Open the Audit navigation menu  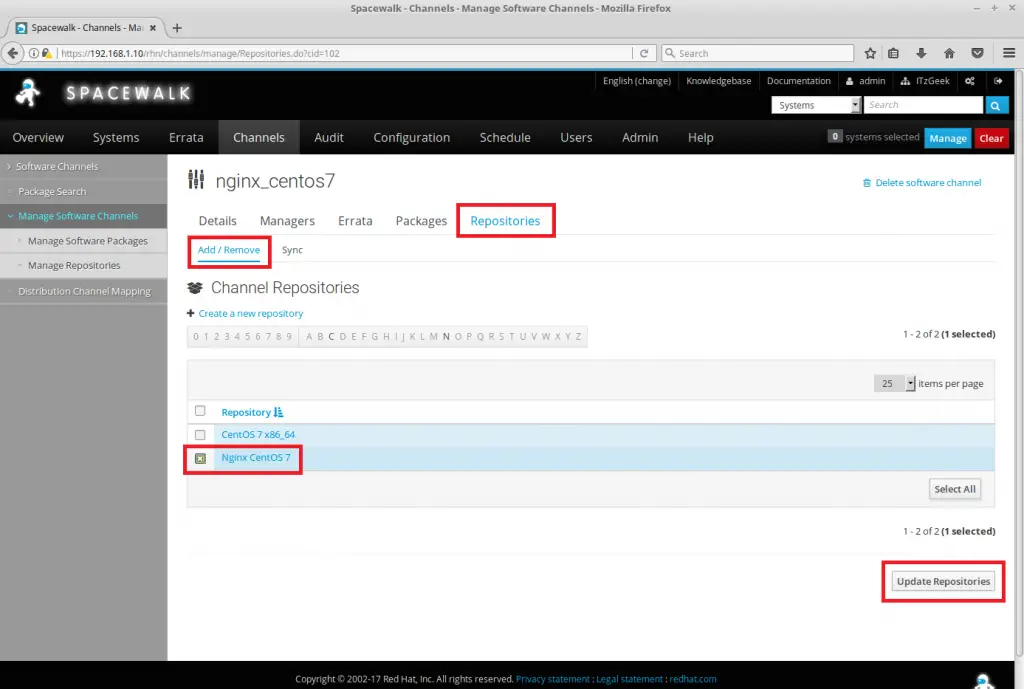click(x=328, y=138)
